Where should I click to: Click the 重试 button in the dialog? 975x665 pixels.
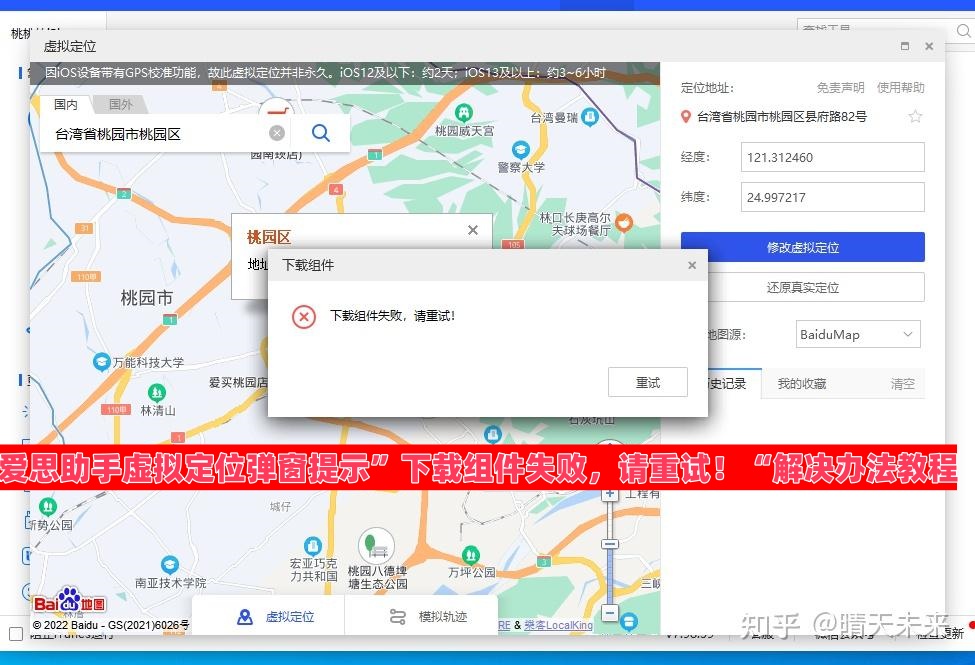pos(648,383)
